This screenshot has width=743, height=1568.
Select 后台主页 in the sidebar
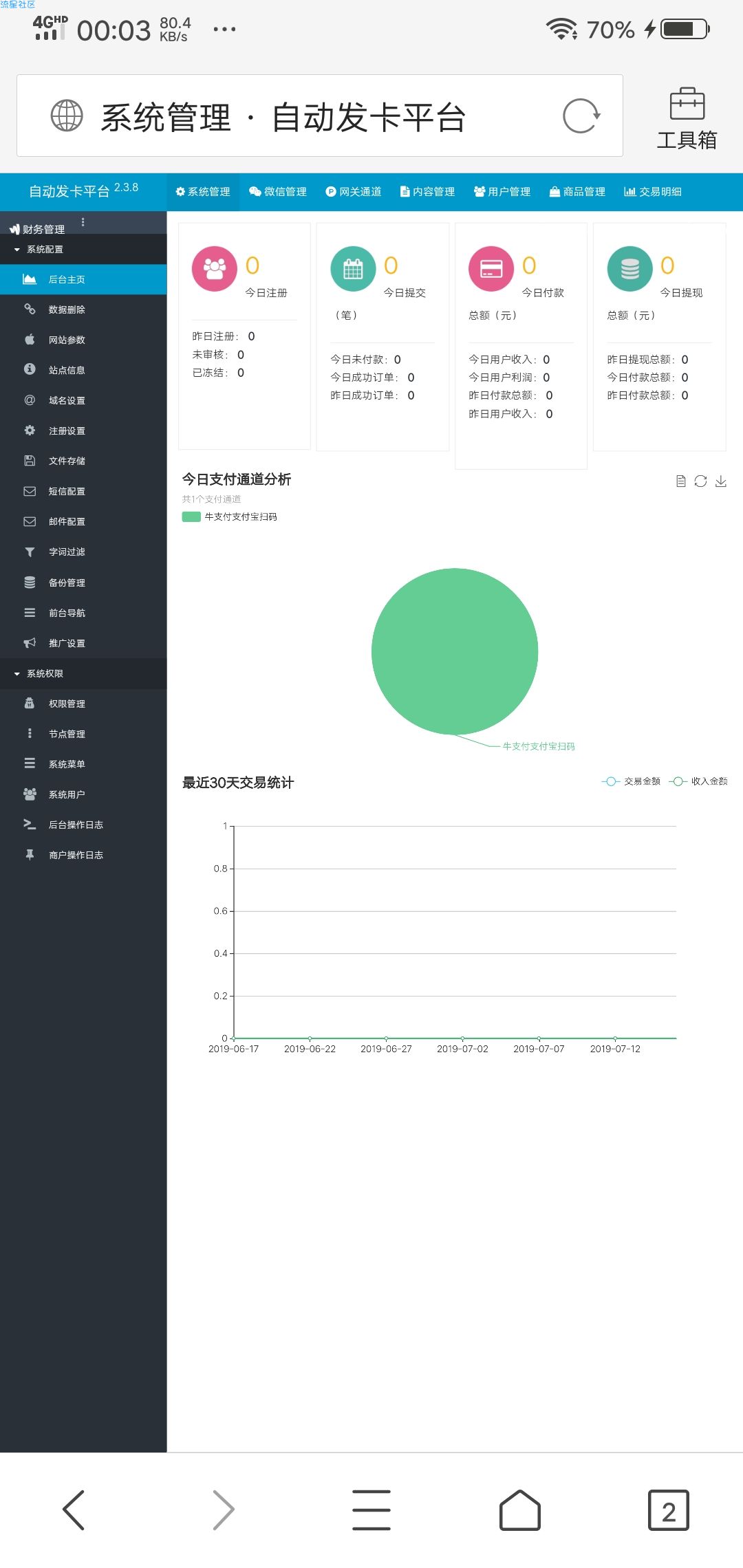(x=83, y=279)
